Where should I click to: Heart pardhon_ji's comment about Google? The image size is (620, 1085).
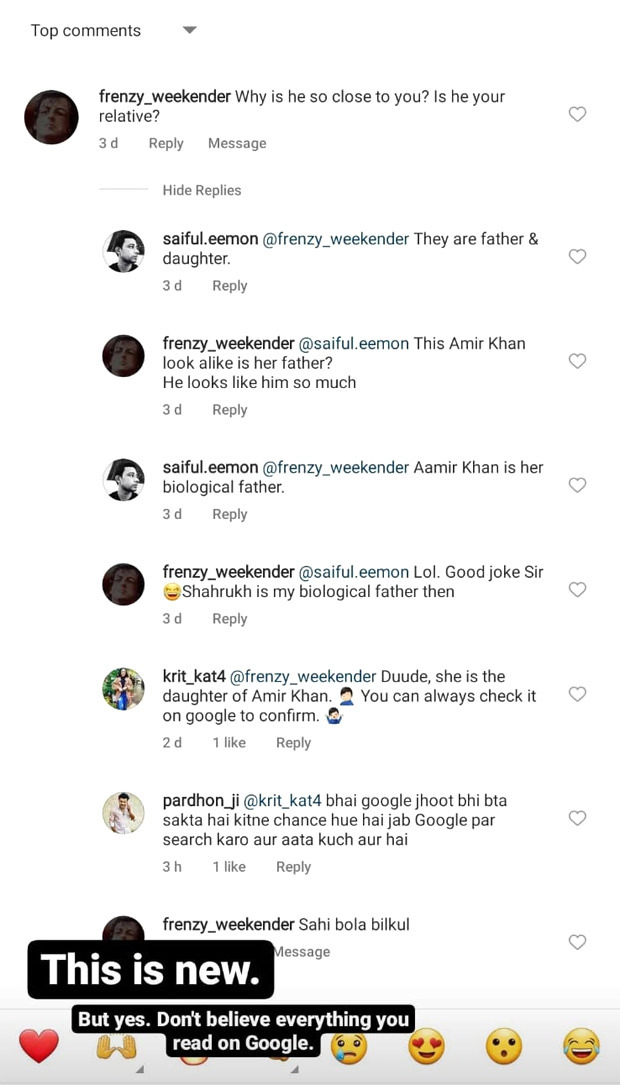click(x=577, y=818)
